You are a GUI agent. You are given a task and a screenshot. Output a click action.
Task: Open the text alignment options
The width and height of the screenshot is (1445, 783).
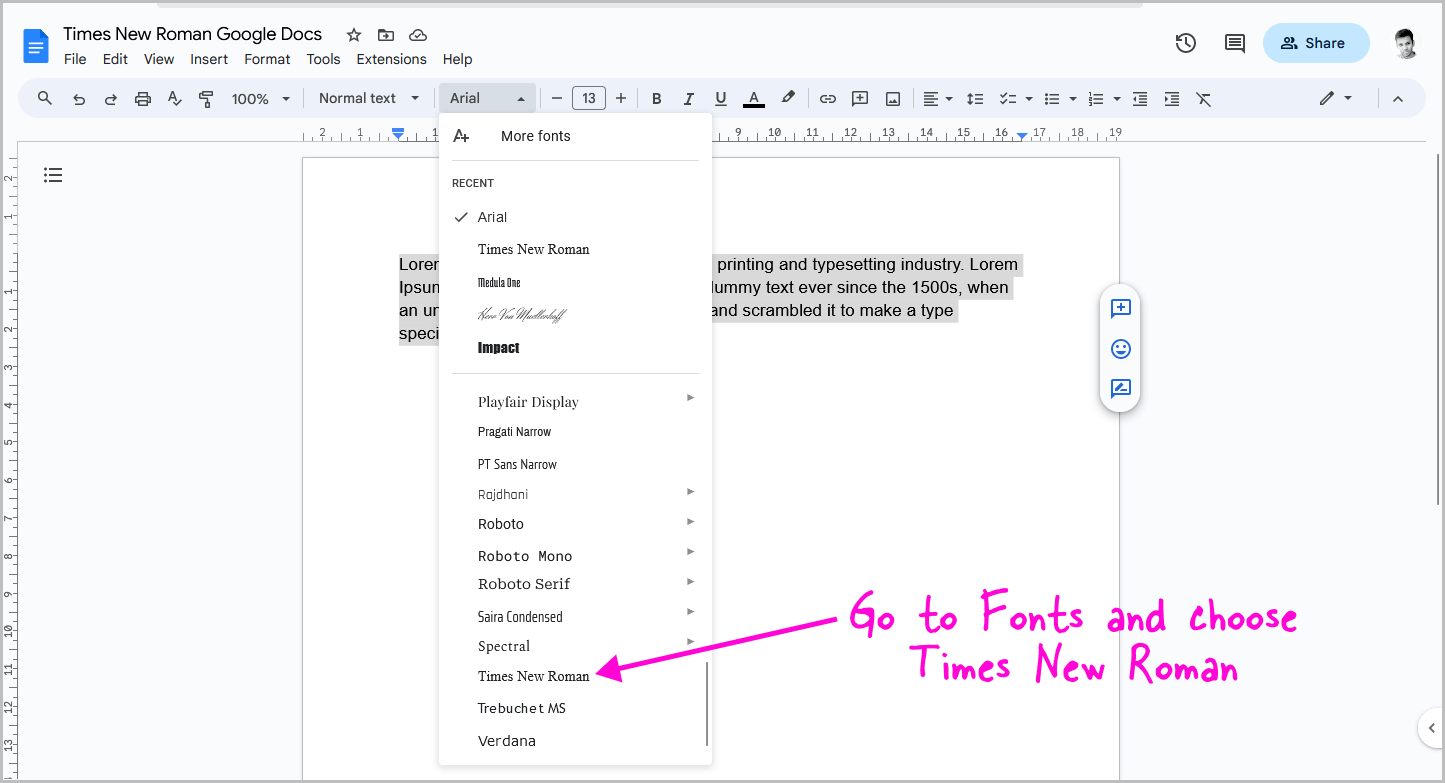click(x=937, y=98)
